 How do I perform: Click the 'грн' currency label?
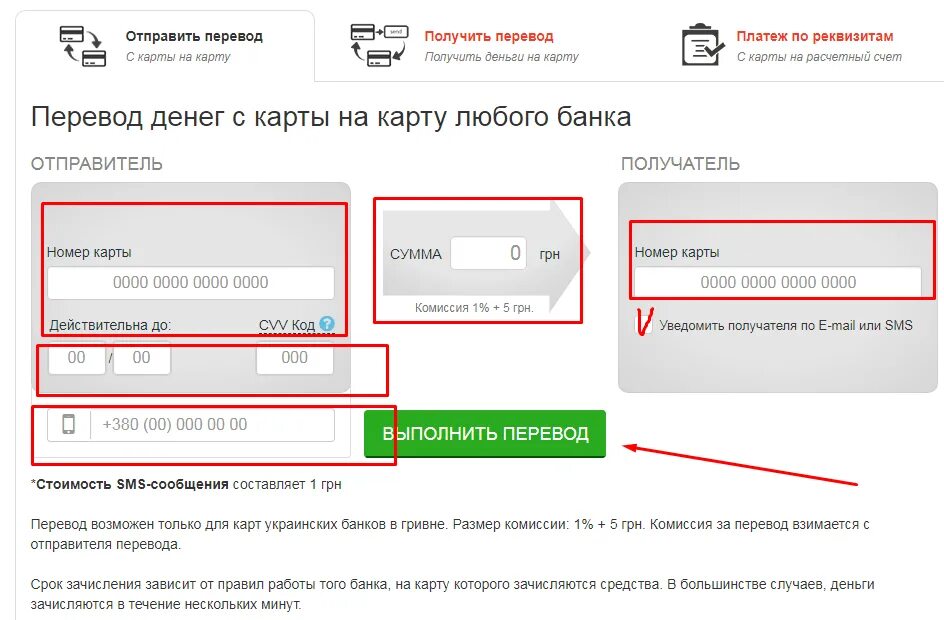550,254
